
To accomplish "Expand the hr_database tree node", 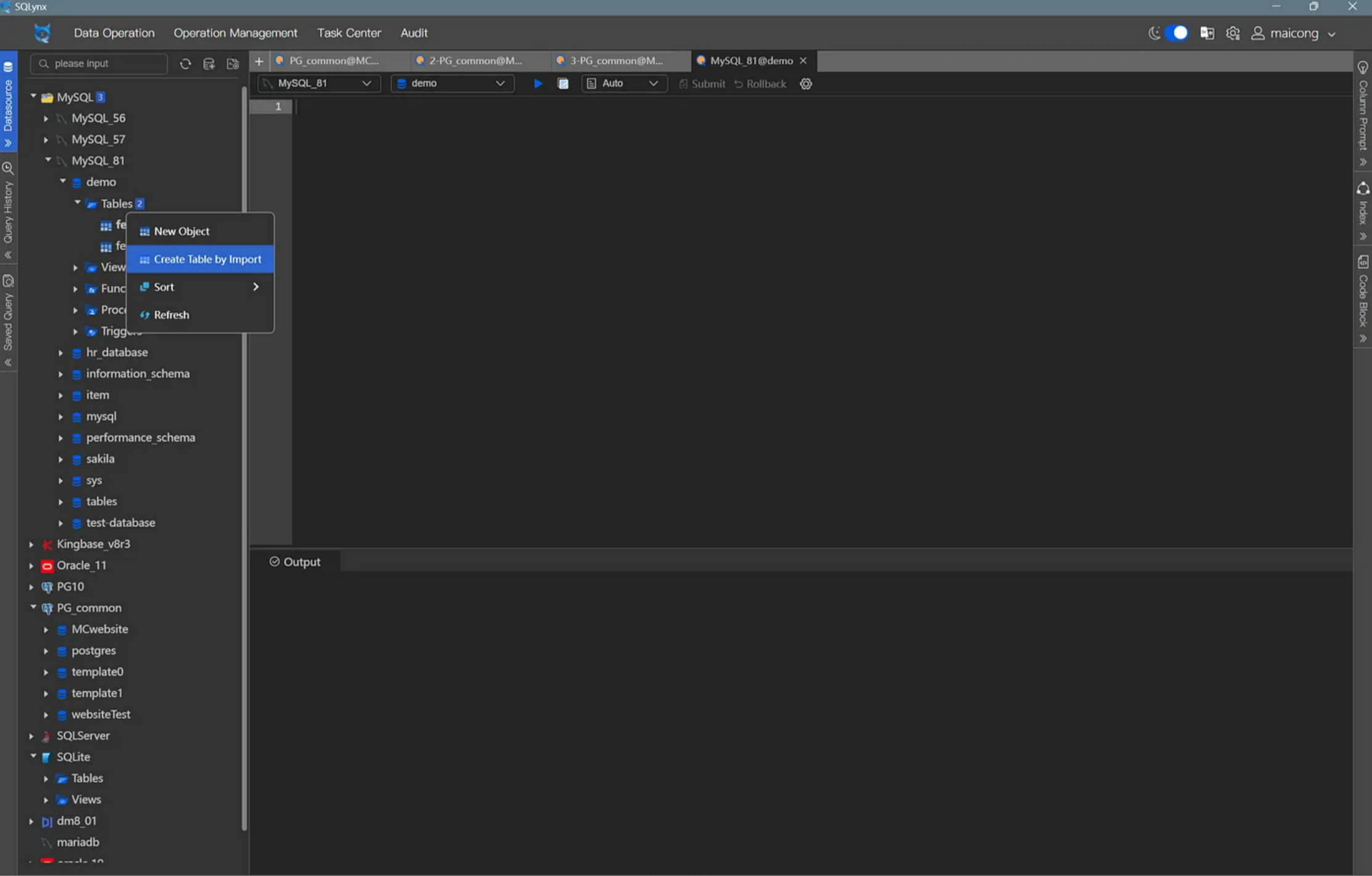I will [60, 352].
